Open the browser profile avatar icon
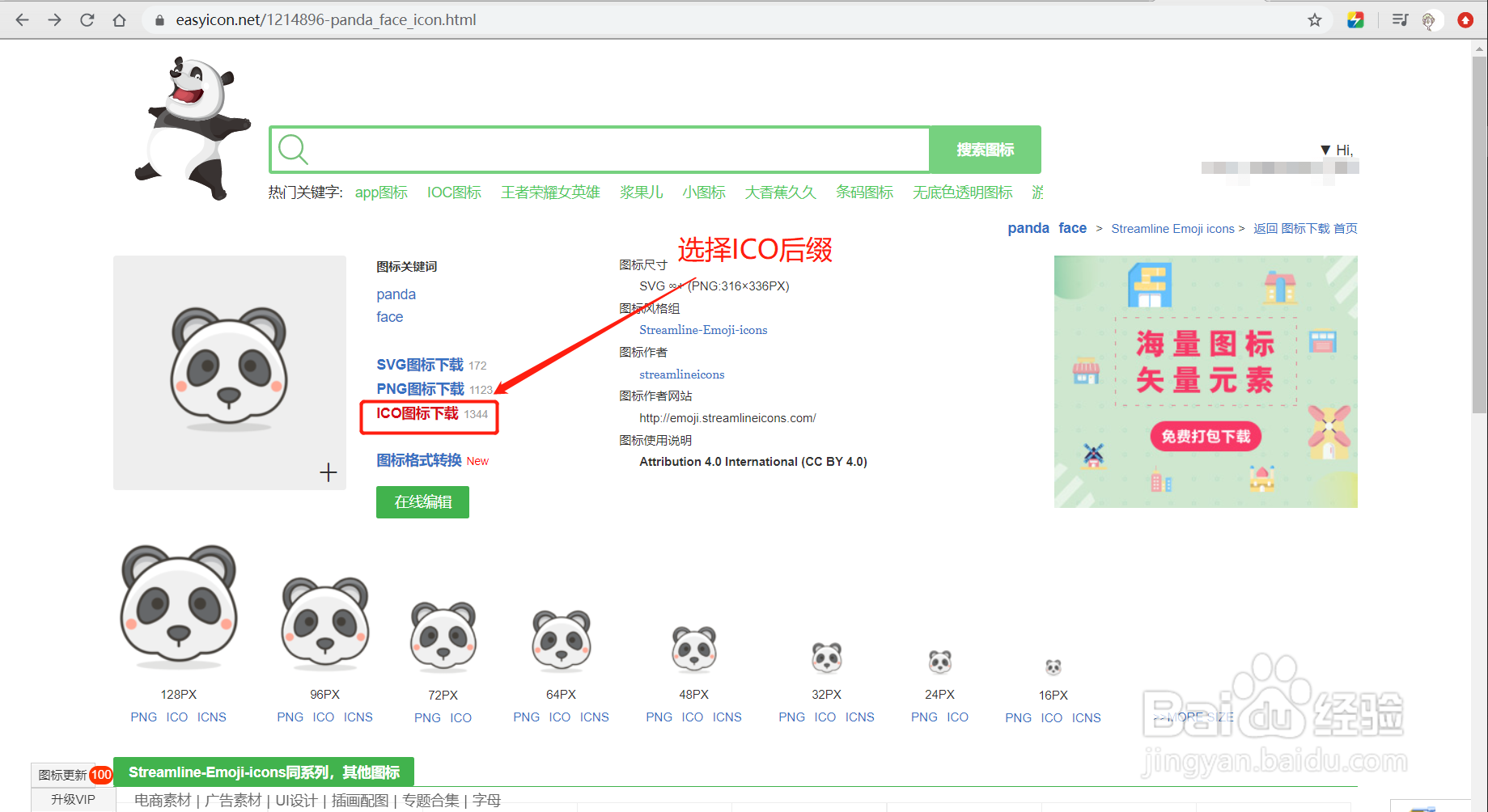 point(1429,20)
